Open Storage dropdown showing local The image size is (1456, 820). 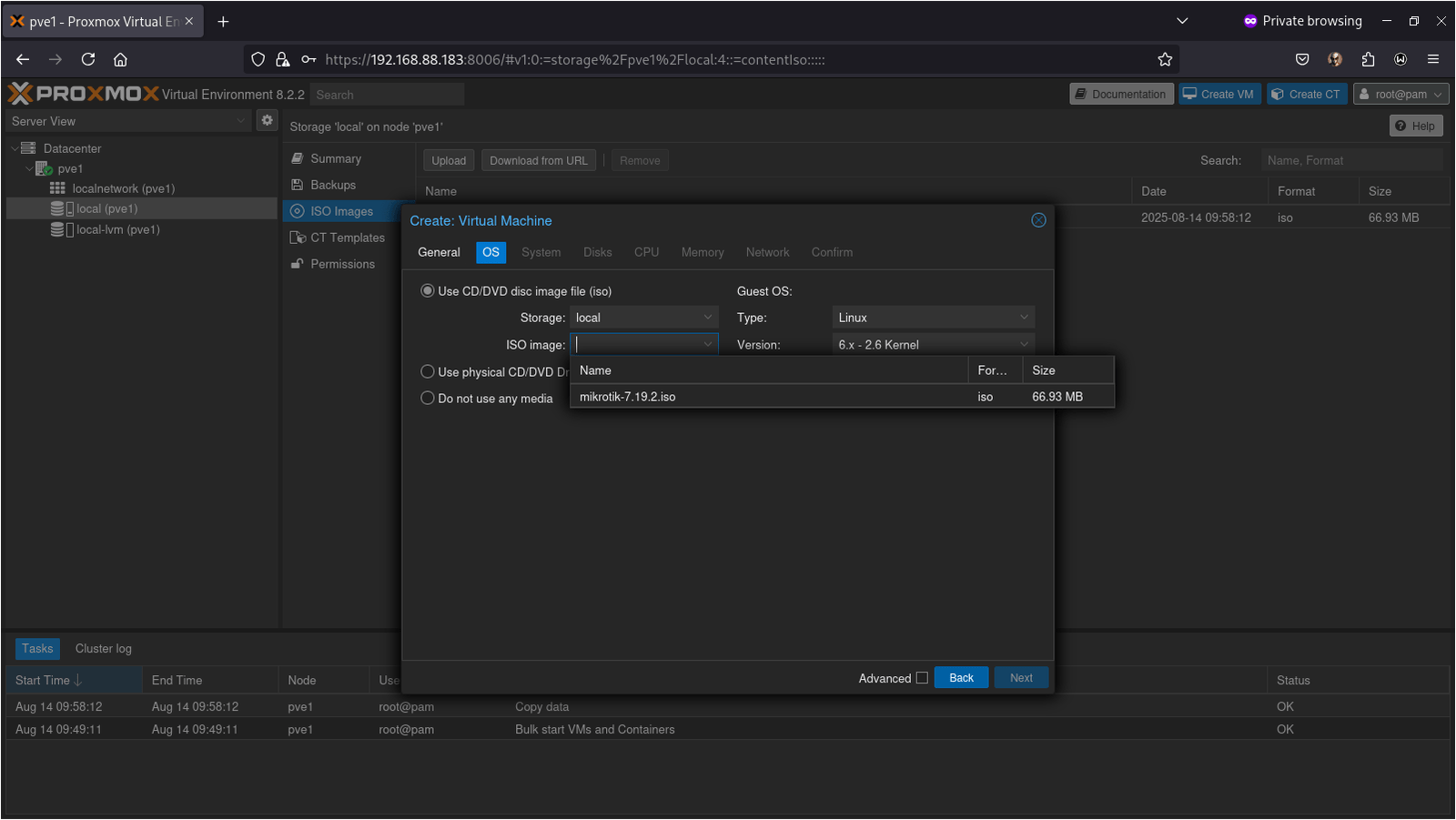[x=643, y=318]
